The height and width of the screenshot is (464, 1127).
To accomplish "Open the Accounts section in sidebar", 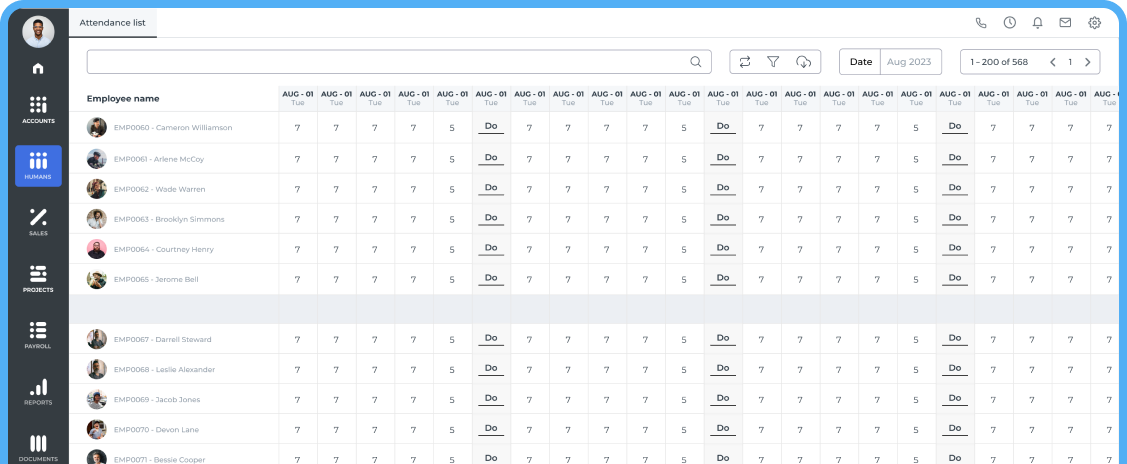I will pos(38,109).
